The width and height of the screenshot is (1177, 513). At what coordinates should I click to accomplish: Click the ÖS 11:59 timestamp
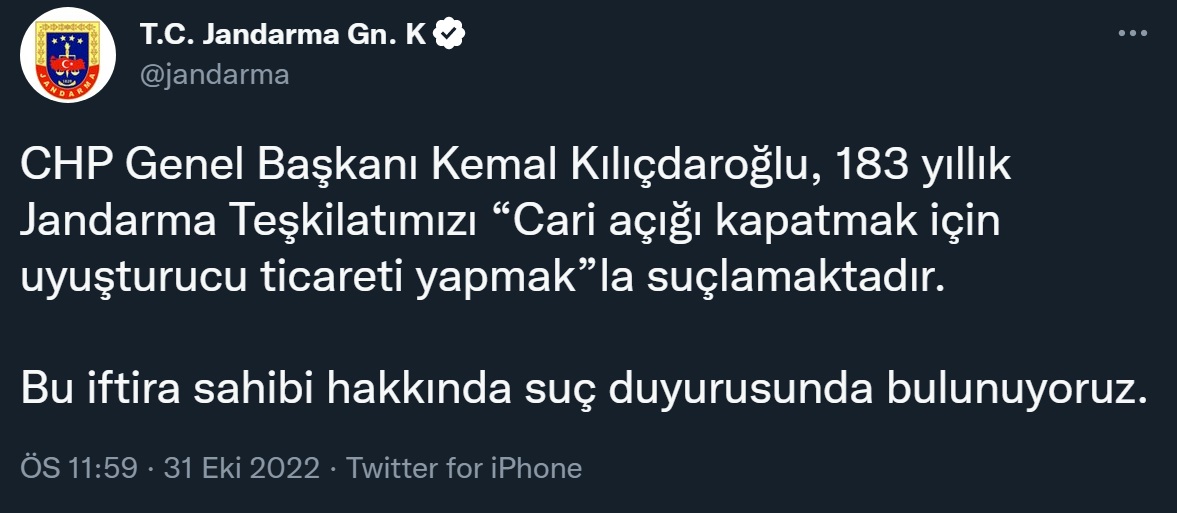[x=79, y=468]
